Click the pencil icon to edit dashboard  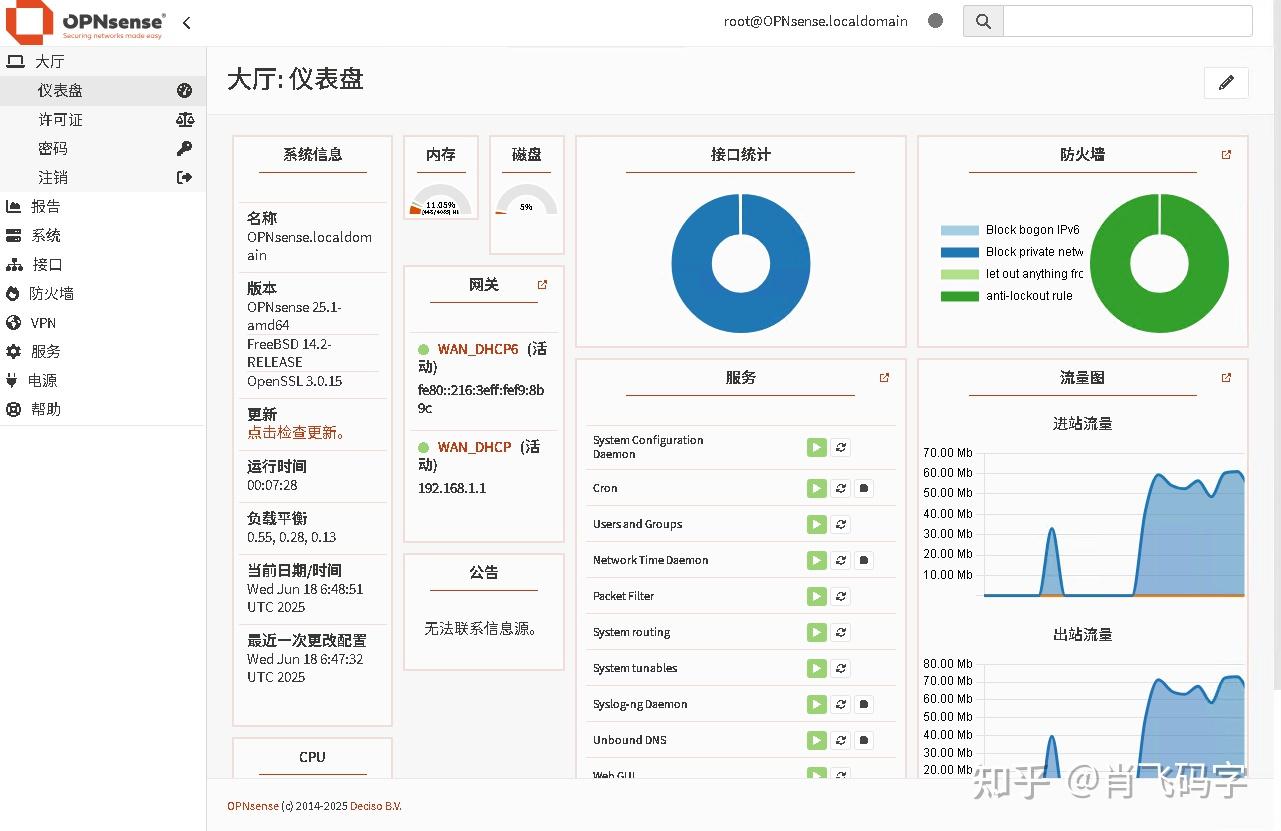pyautogui.click(x=1225, y=83)
